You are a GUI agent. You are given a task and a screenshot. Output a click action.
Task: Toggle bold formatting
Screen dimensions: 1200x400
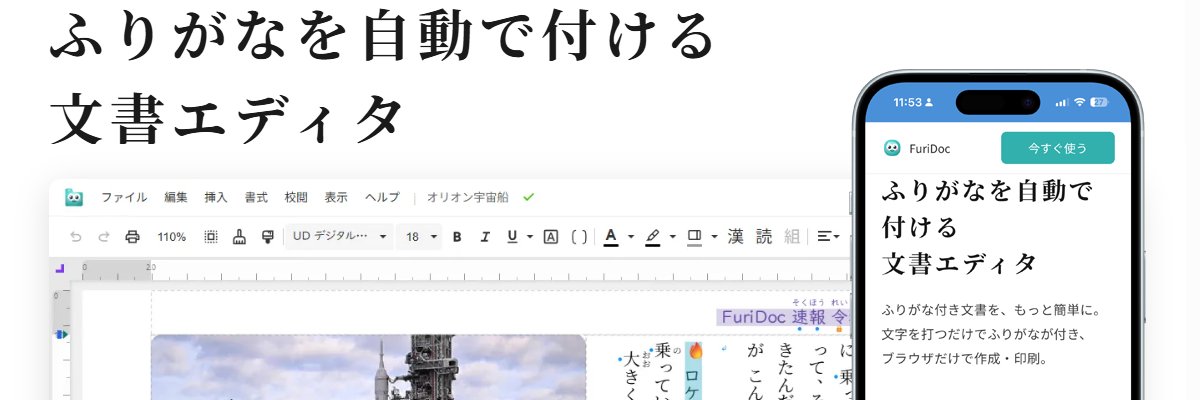pos(457,237)
